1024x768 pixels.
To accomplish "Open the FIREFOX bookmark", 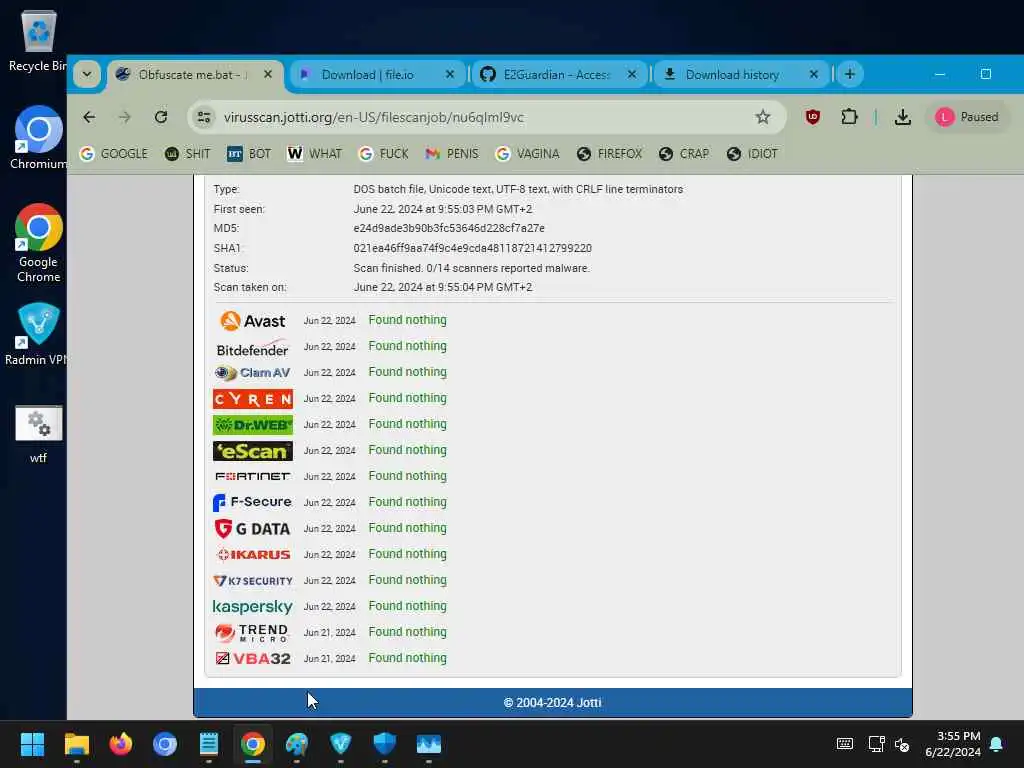I will (609, 154).
